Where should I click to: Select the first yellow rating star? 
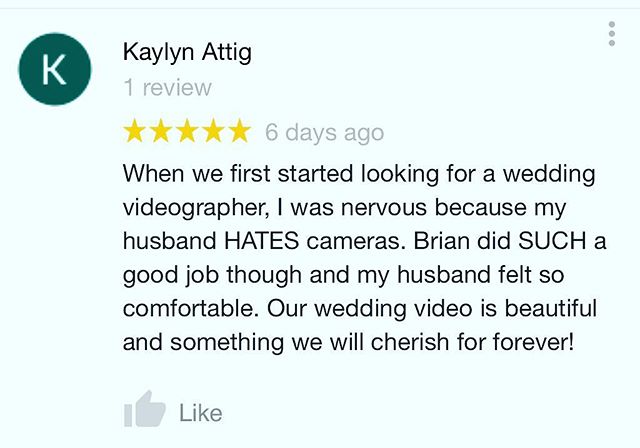click(x=134, y=131)
